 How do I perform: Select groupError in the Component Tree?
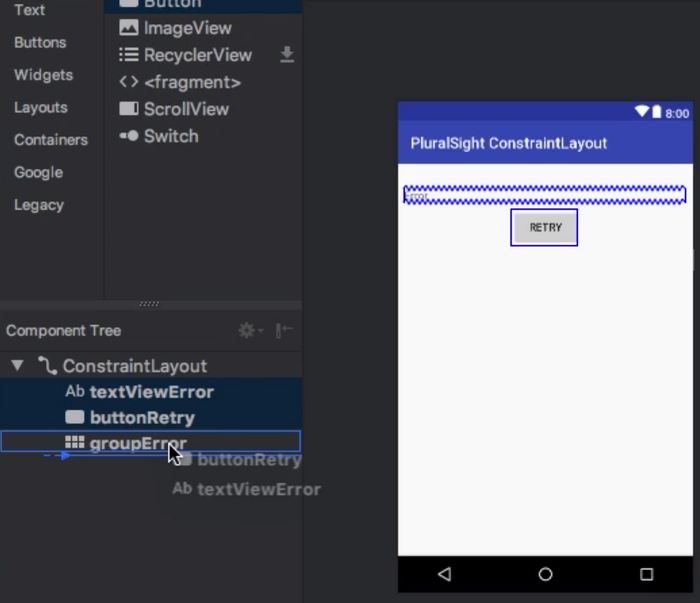click(x=137, y=443)
